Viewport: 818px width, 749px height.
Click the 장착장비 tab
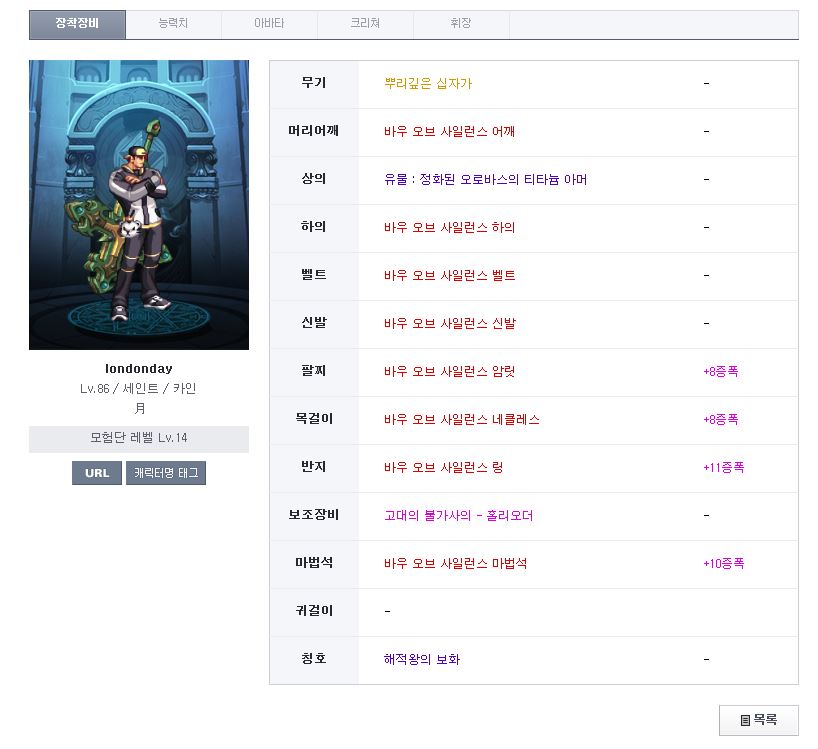[77, 24]
